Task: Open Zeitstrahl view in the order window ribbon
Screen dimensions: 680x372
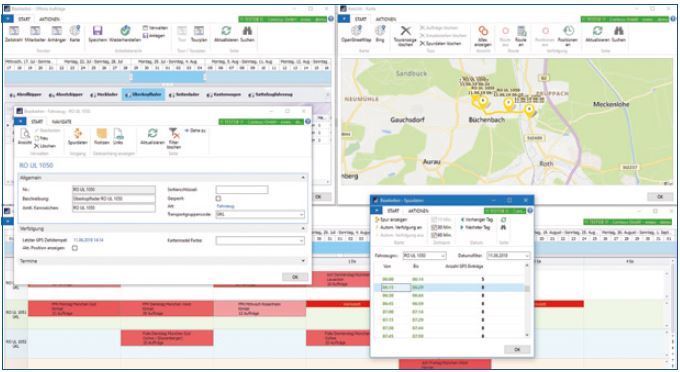Action: click(x=14, y=34)
